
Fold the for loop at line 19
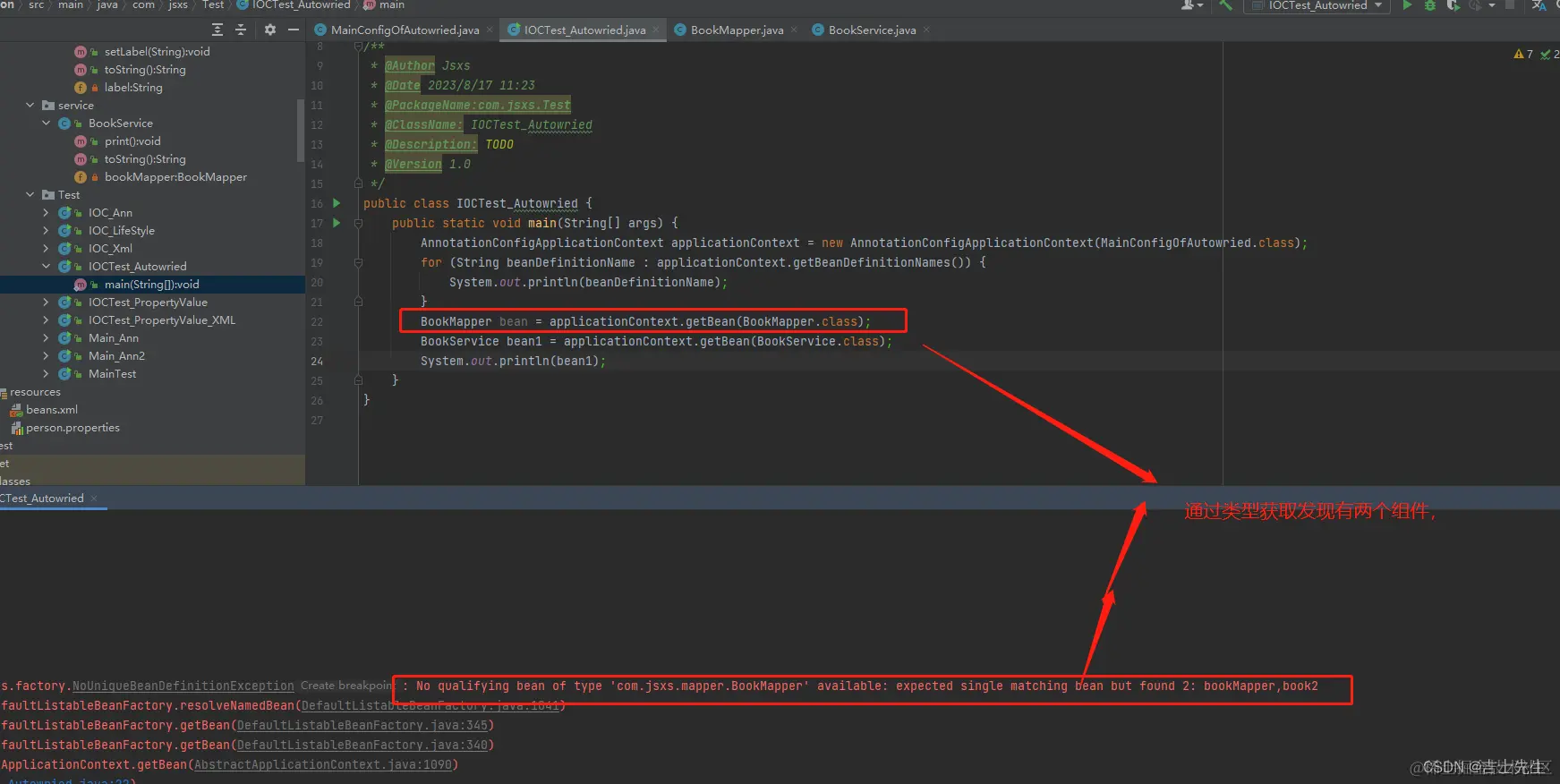click(x=358, y=262)
